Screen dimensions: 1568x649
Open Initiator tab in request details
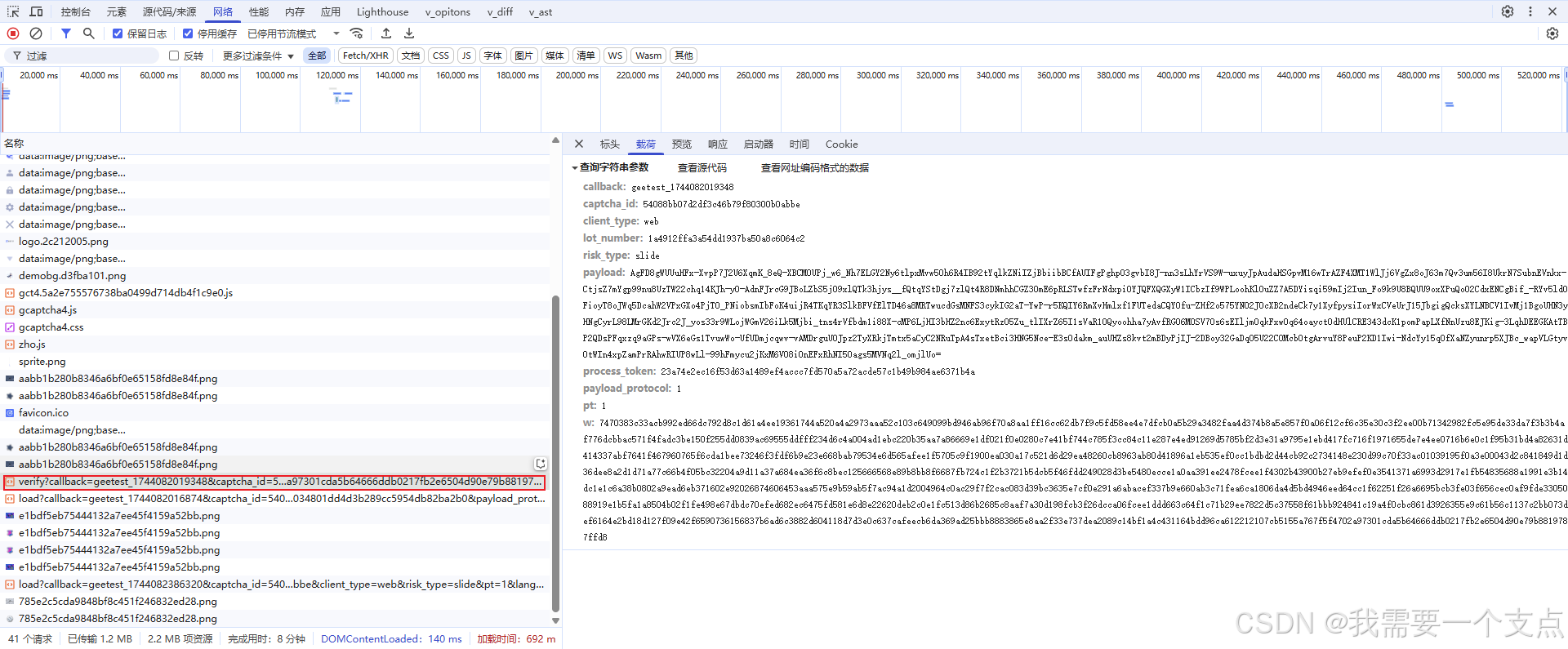click(x=759, y=144)
